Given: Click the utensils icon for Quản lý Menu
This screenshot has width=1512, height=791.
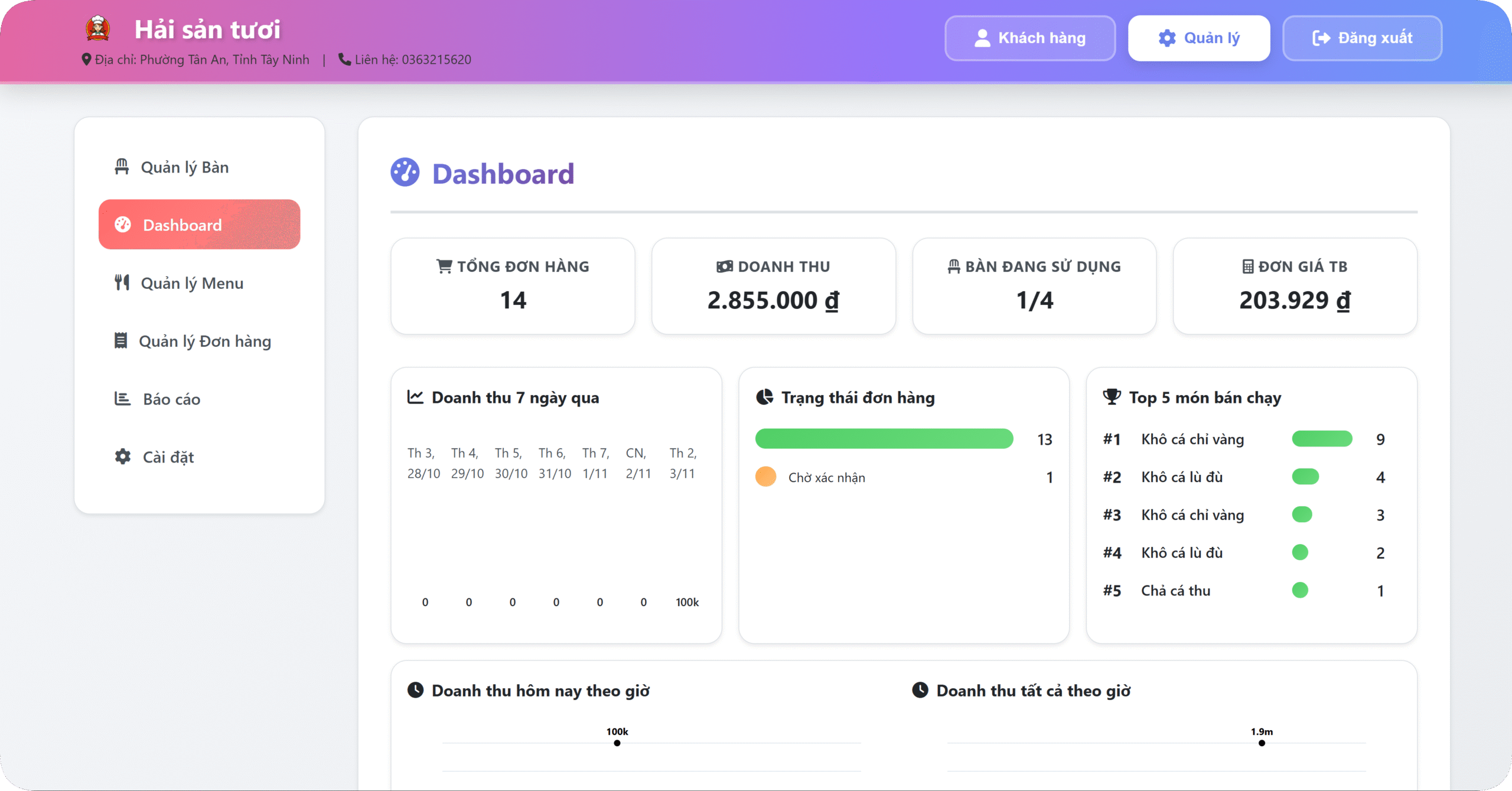Looking at the screenshot, I should click(122, 282).
